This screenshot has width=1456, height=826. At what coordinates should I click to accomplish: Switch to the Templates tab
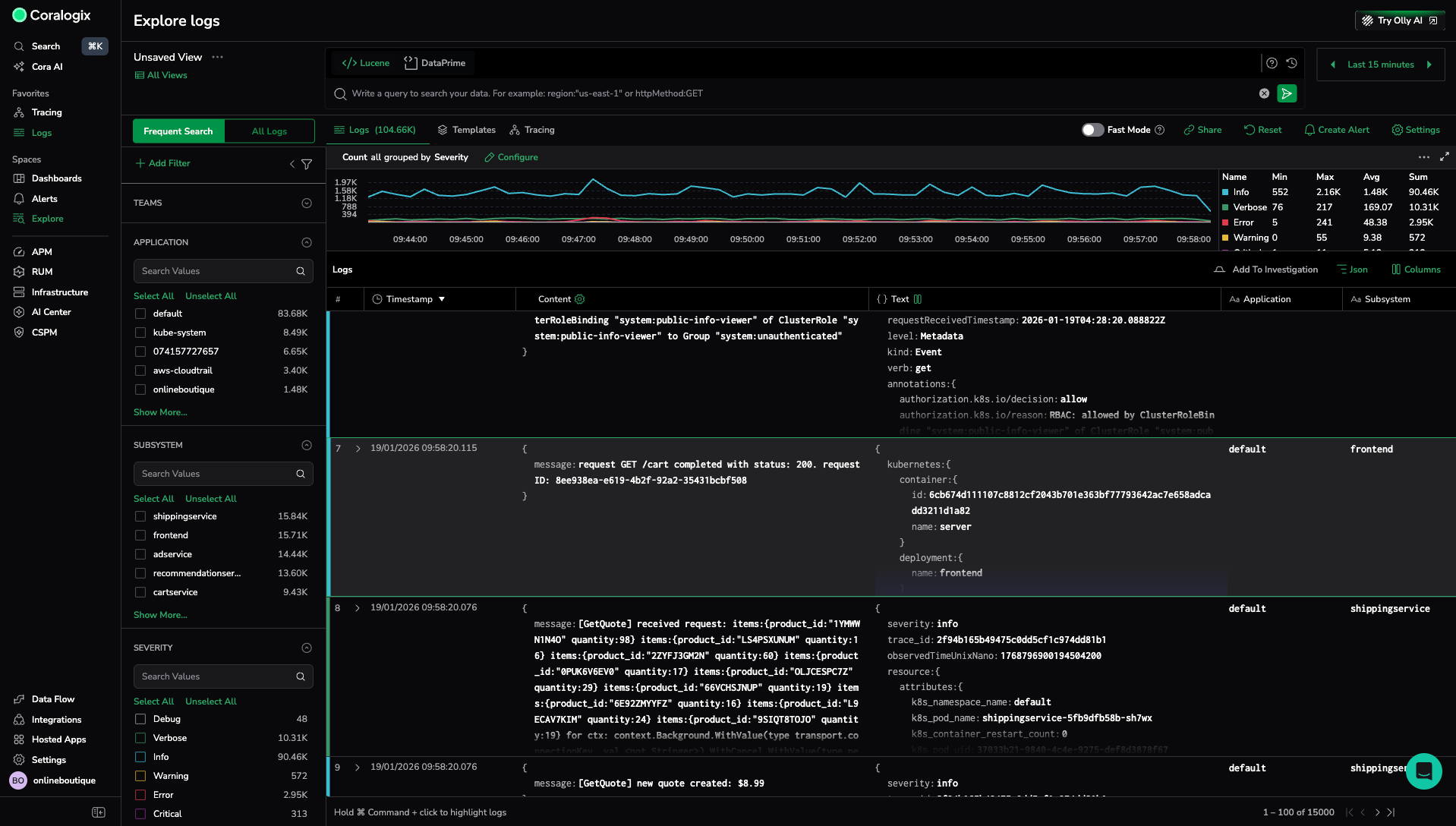click(466, 130)
